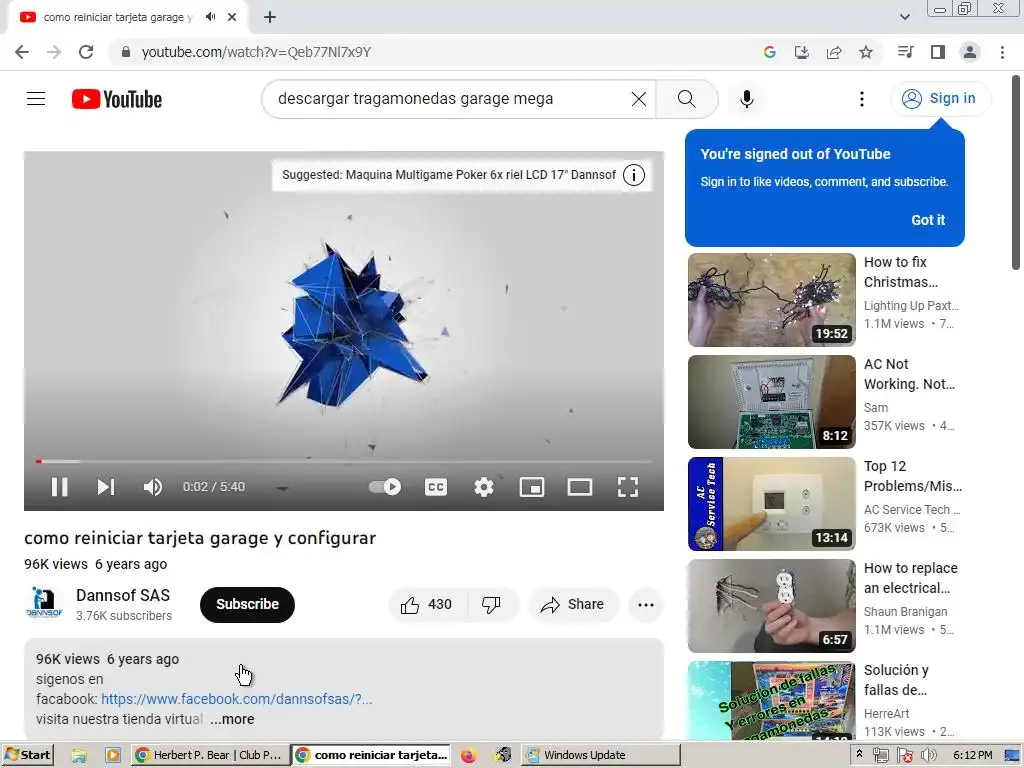Viewport: 1024px width, 768px height.
Task: Mute the video volume
Action: [x=153, y=487]
